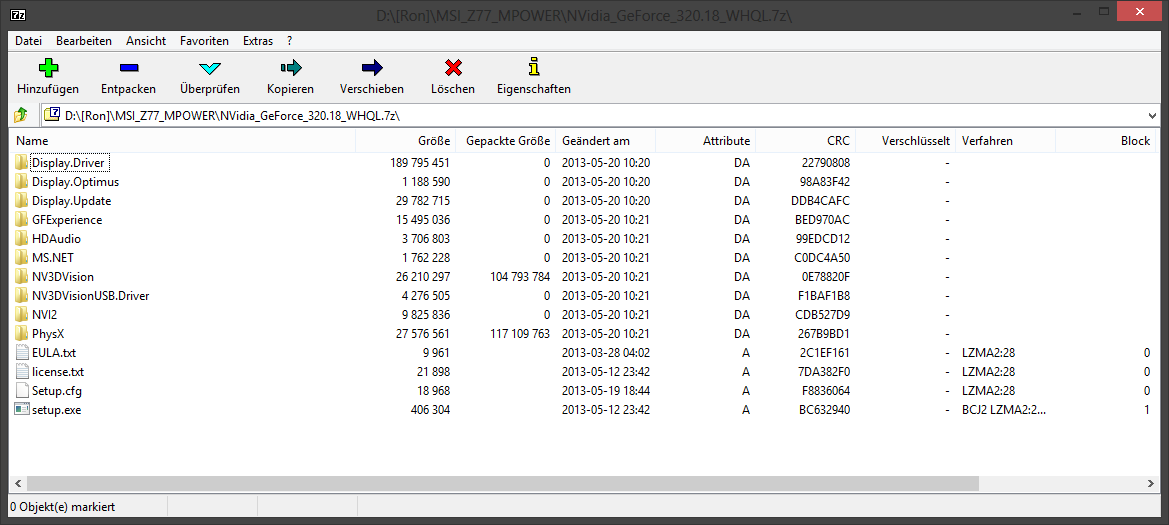Click the size value 189 795 451
The image size is (1169, 525).
[420, 162]
